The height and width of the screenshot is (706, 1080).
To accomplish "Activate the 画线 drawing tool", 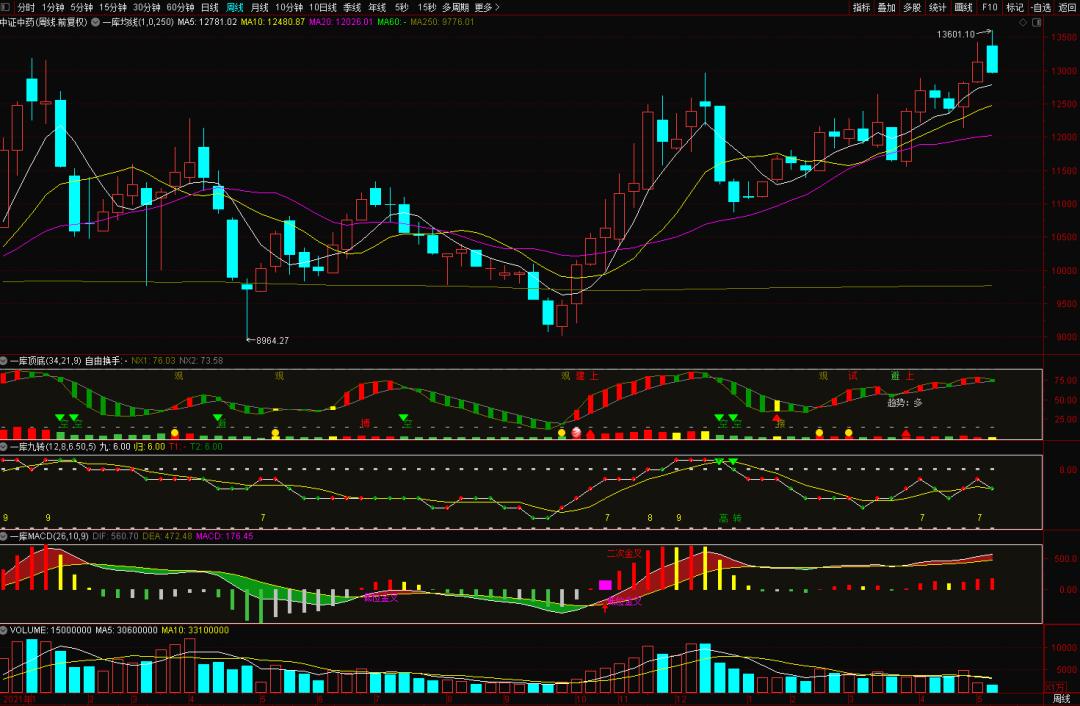I will pyautogui.click(x=964, y=8).
